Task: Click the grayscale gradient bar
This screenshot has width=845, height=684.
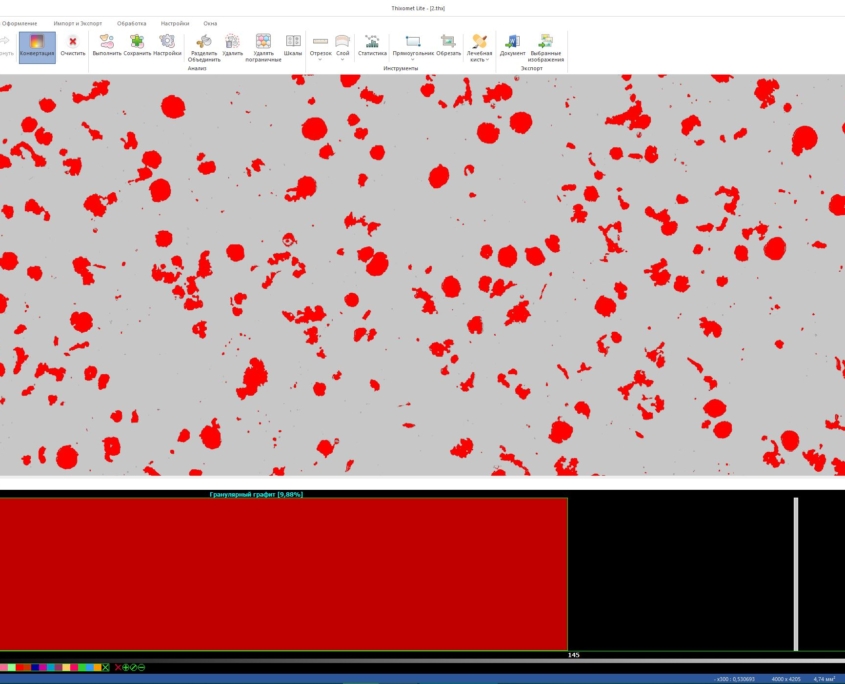Action: click(x=422, y=660)
